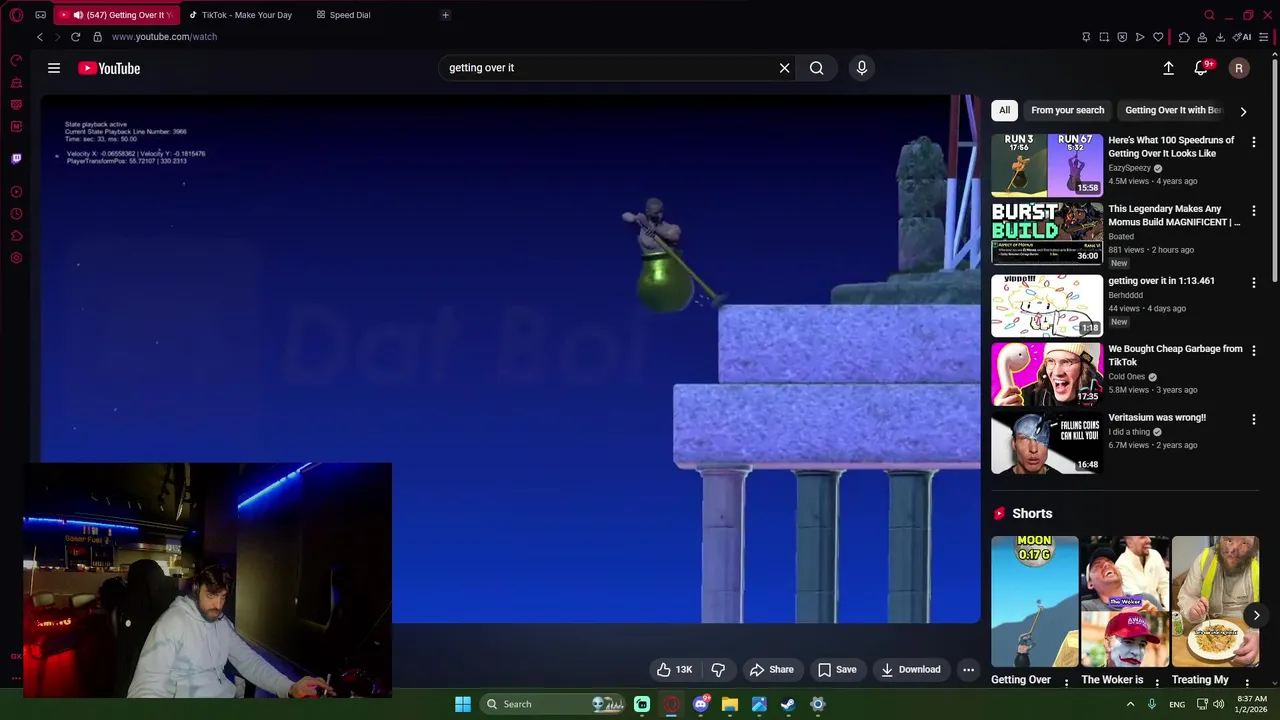Screen dimensions: 1280x720
Task: Click the Share button
Action: 771,670
